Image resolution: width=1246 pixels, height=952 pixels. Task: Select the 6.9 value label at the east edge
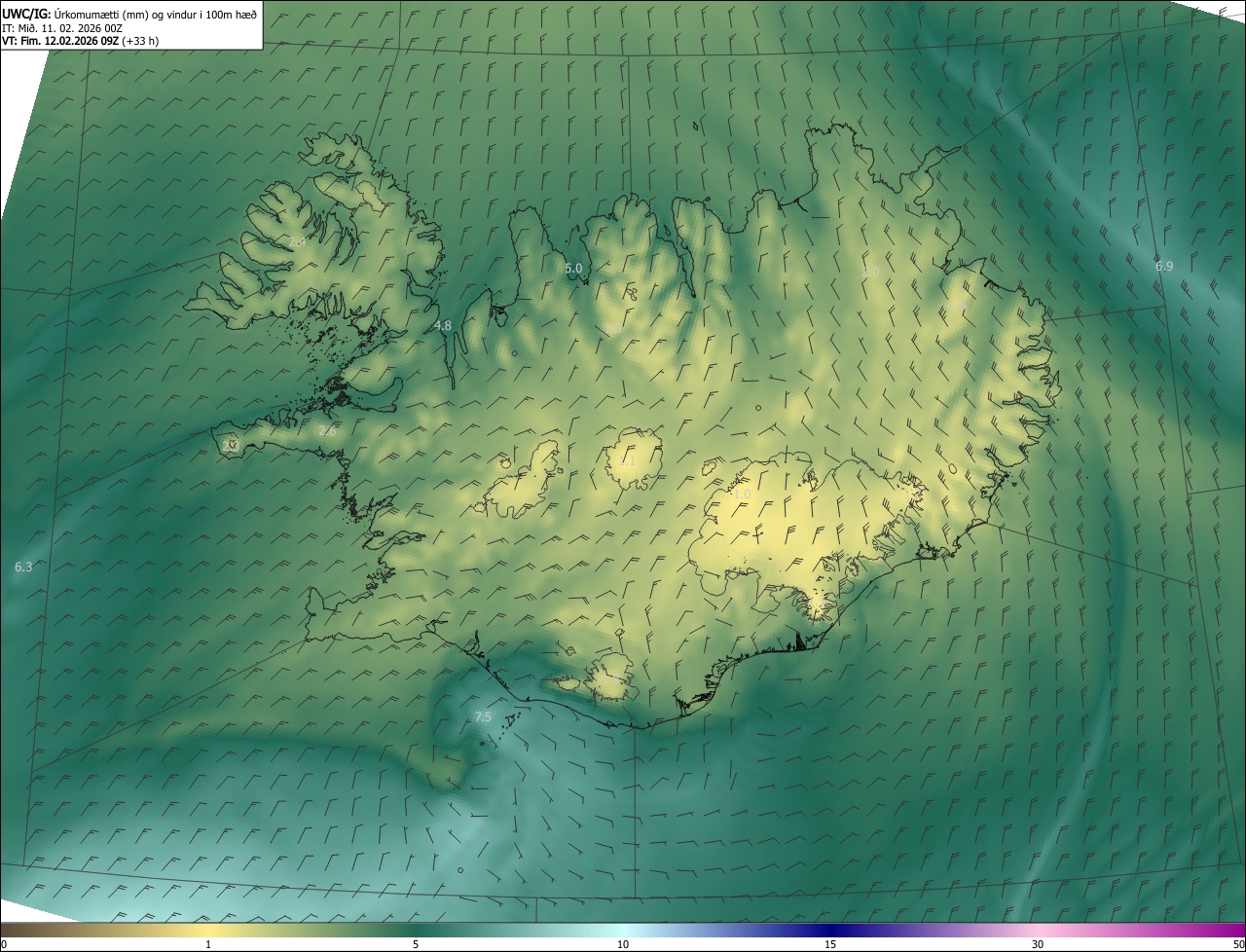1164,267
